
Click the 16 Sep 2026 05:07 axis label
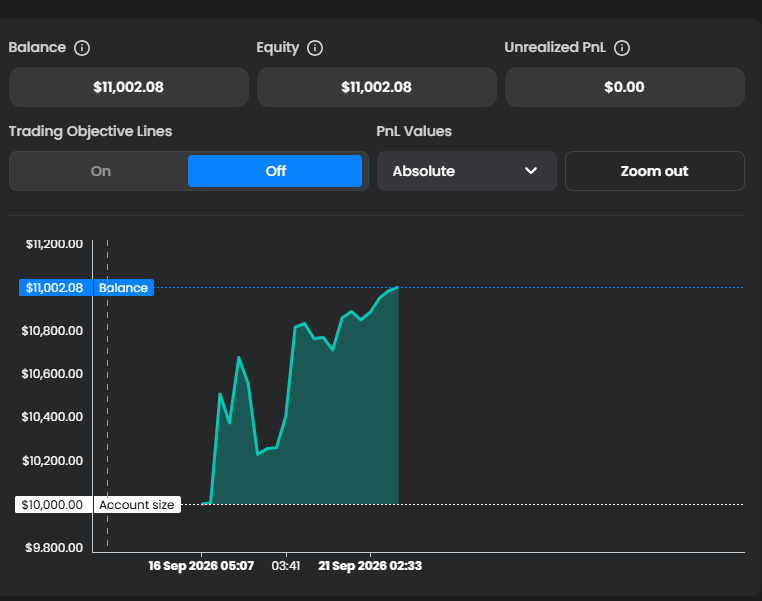click(201, 566)
